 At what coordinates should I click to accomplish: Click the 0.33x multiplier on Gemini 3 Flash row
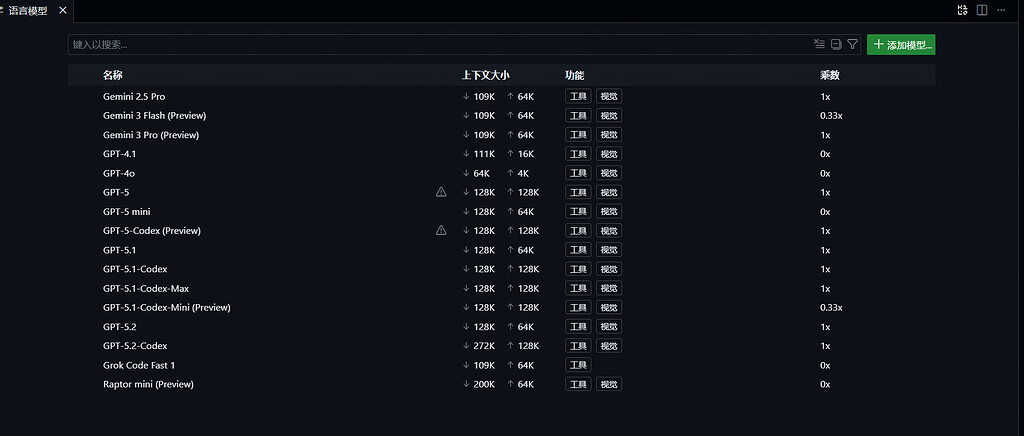coord(831,116)
